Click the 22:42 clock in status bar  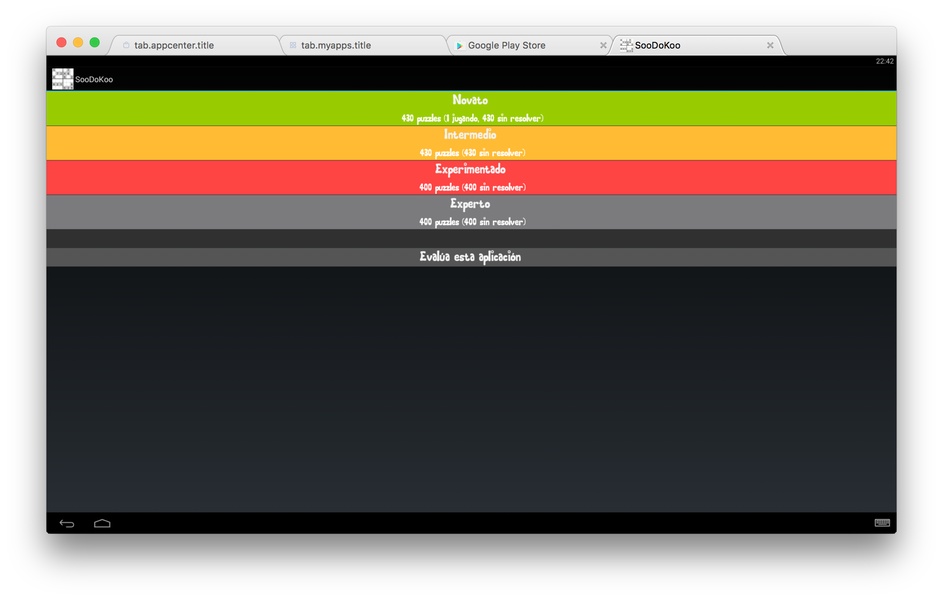[x=885, y=61]
